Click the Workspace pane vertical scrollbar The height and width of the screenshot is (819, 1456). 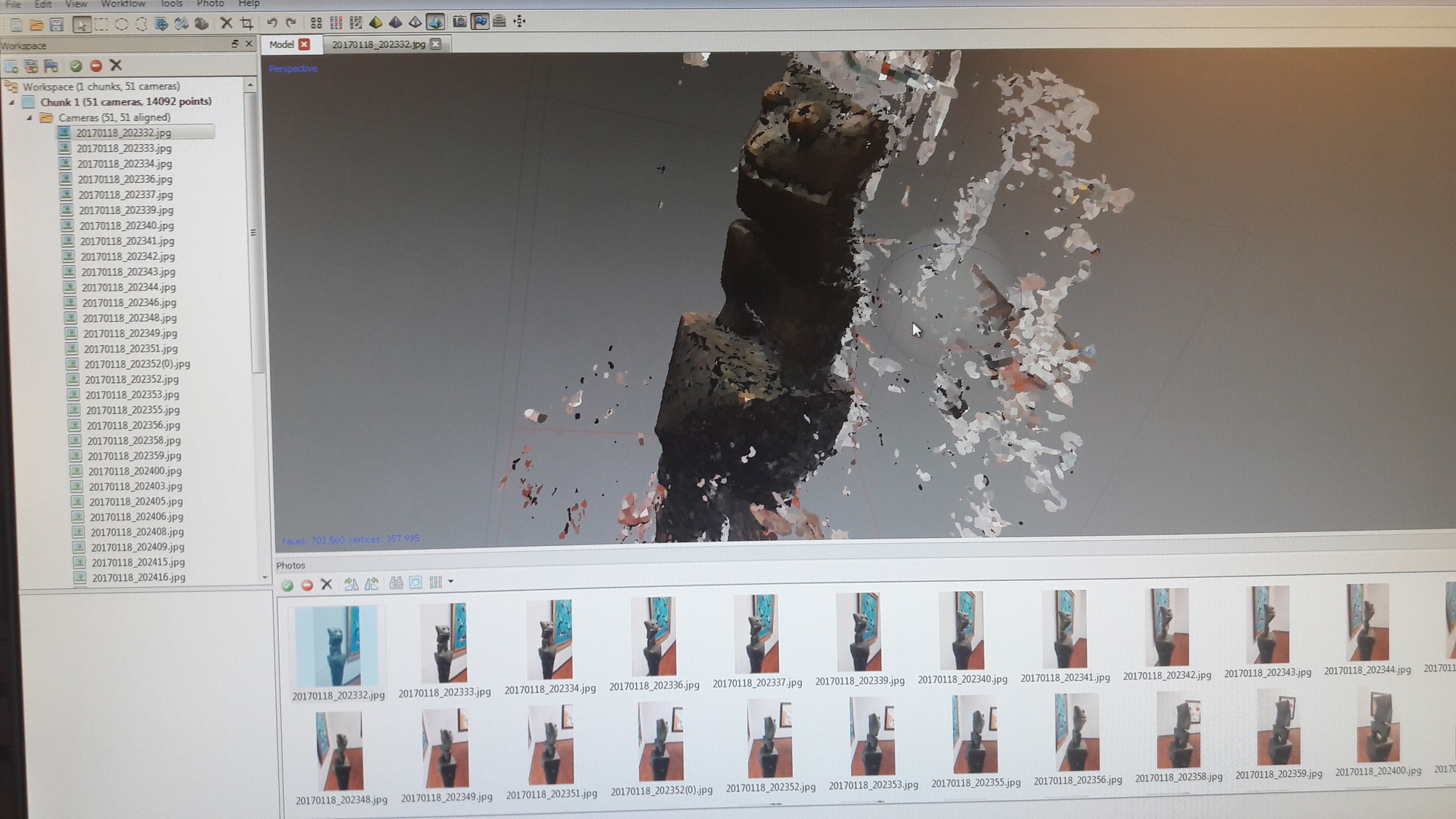coord(253,233)
